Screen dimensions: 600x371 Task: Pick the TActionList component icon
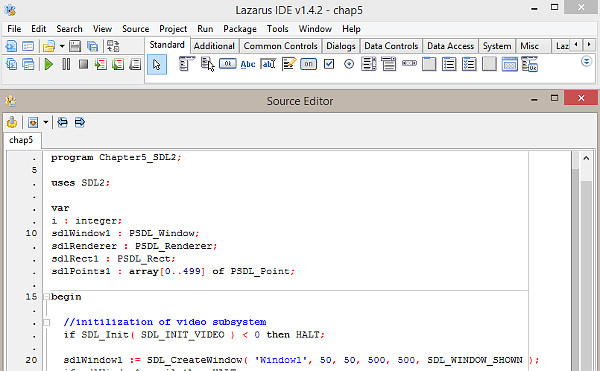(530, 64)
